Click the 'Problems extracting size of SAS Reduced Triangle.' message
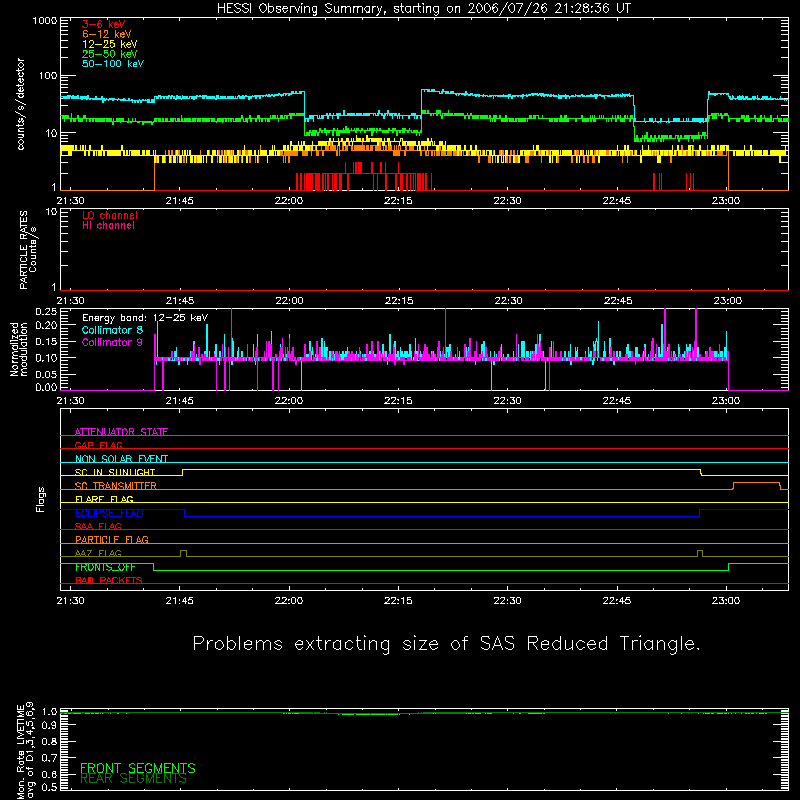Viewport: 800px width, 800px height. pyautogui.click(x=446, y=643)
